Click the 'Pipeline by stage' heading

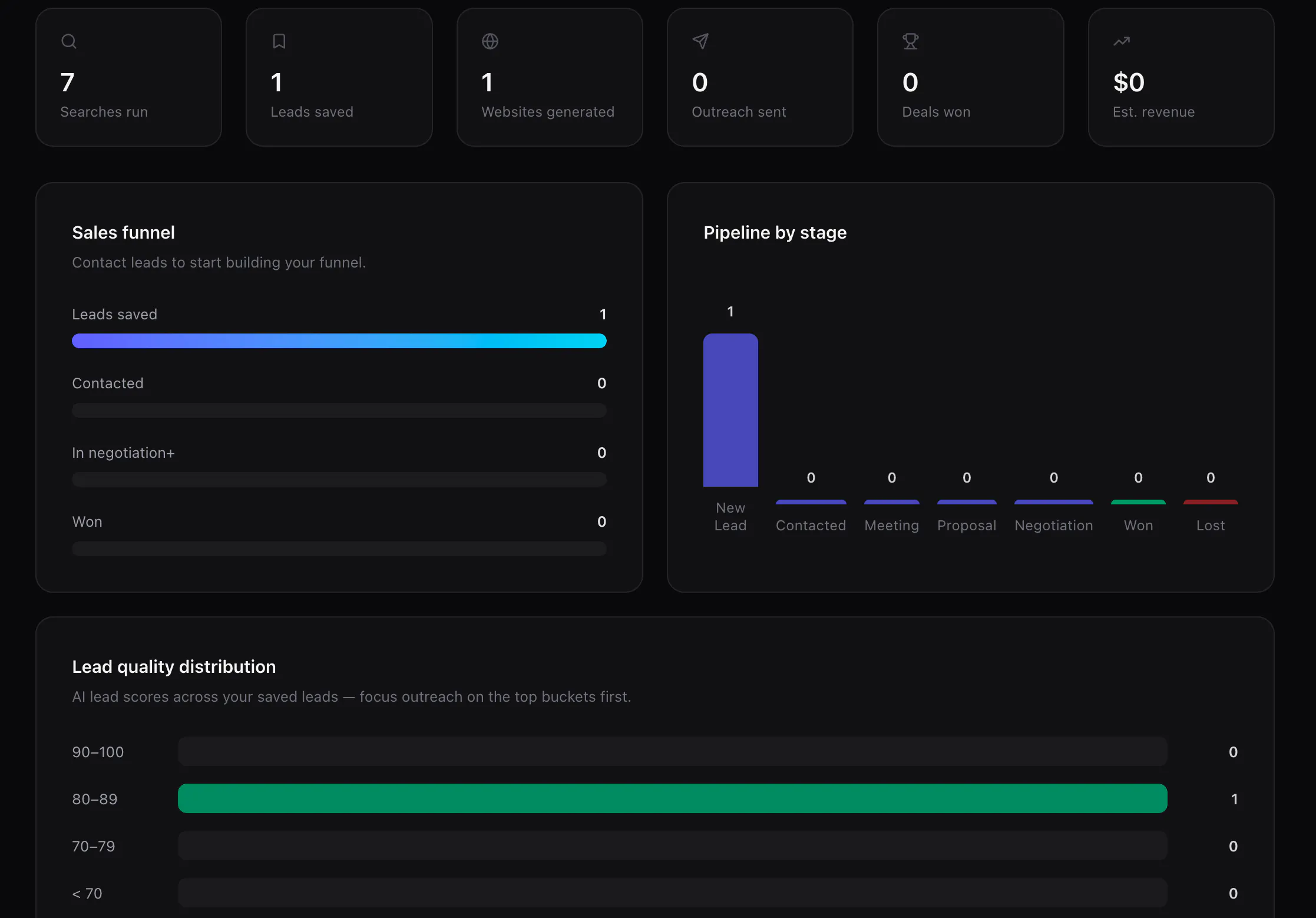[775, 233]
